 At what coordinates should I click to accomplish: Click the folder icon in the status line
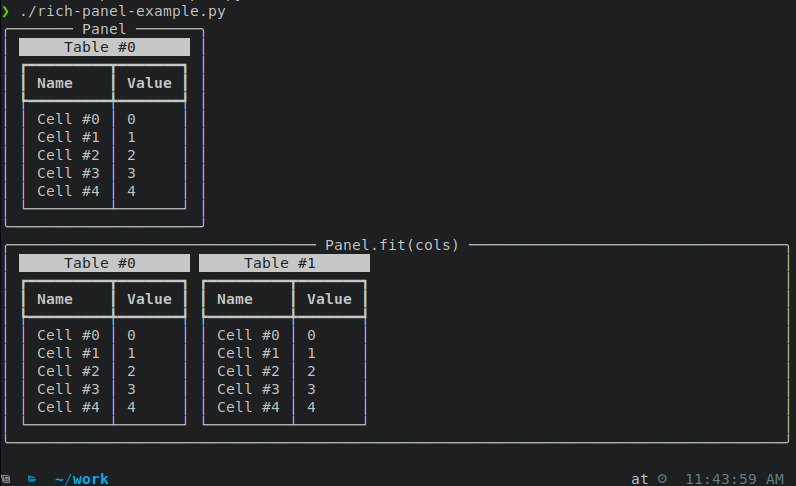tap(32, 478)
